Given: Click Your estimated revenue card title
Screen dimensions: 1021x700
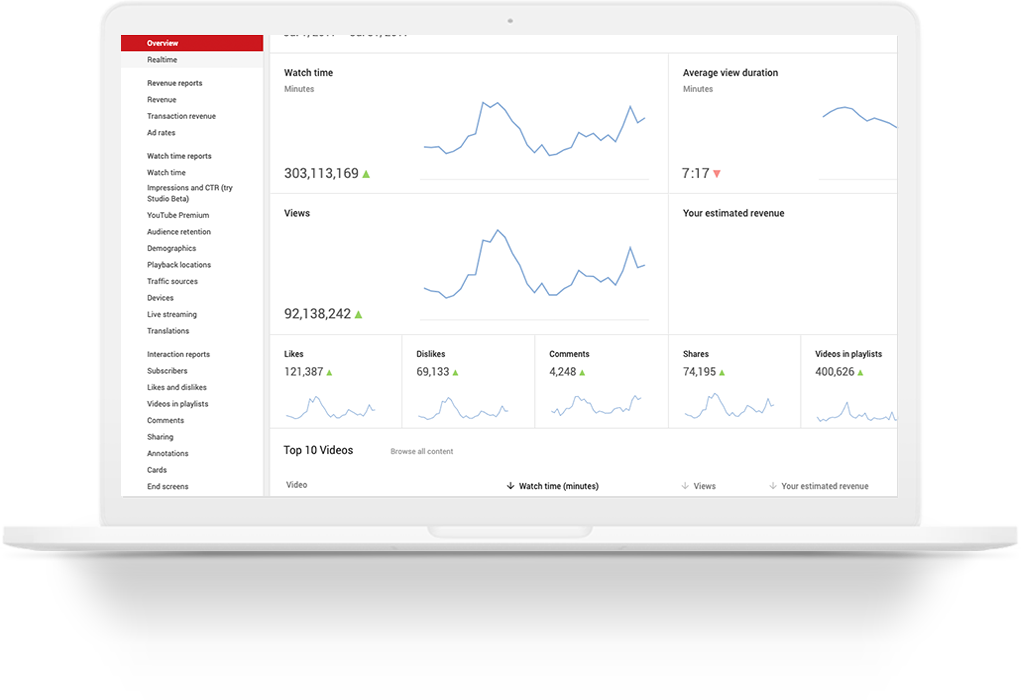Looking at the screenshot, I should (x=734, y=214).
